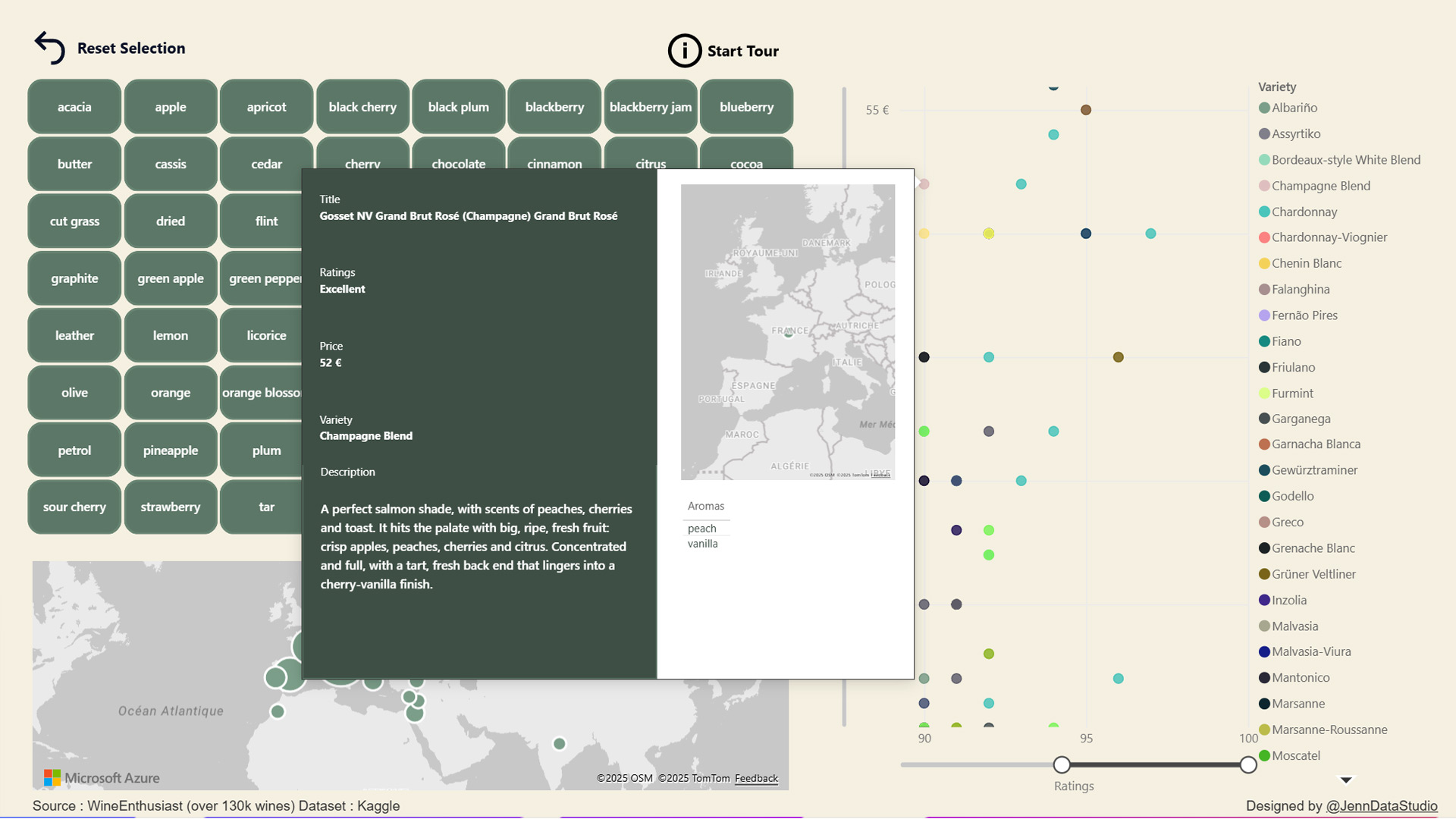Click the Mantonico legend entry
This screenshot has height=819, width=1456.
(1294, 678)
